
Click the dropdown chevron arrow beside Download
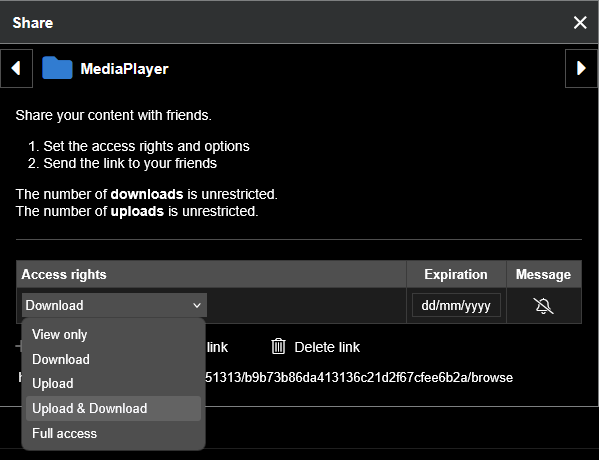click(197, 306)
